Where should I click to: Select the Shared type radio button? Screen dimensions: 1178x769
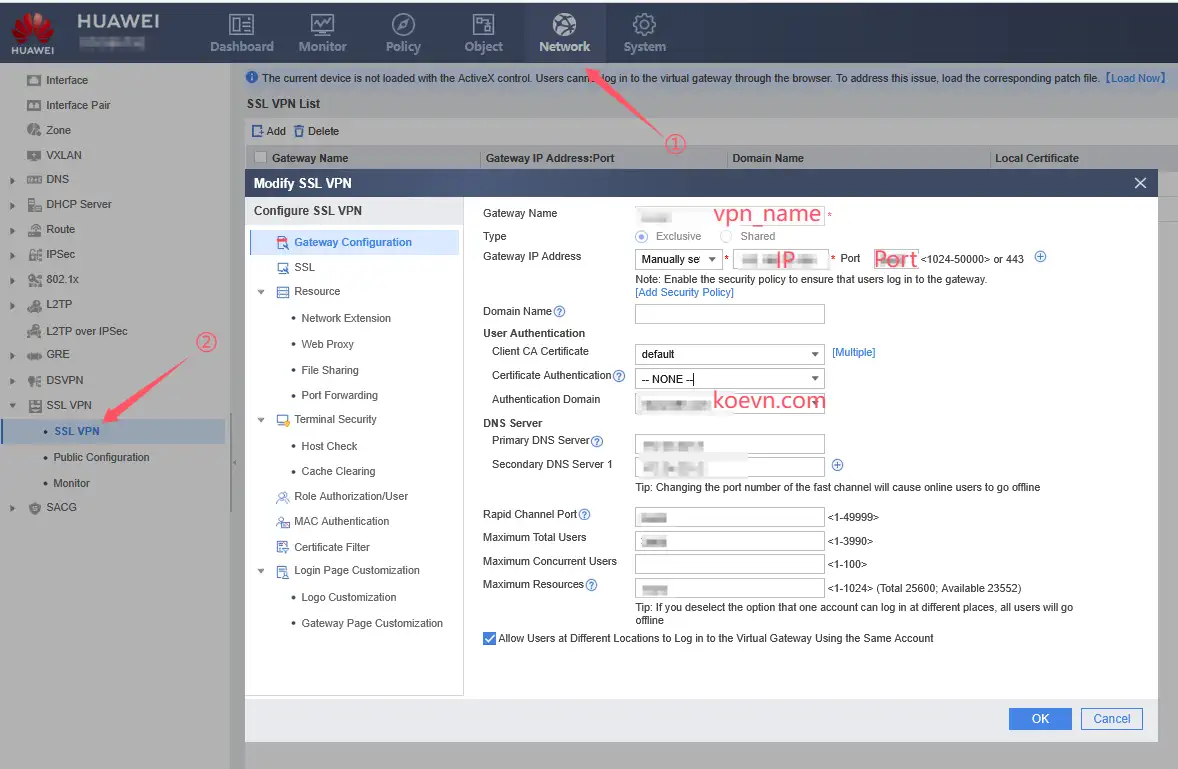point(726,236)
